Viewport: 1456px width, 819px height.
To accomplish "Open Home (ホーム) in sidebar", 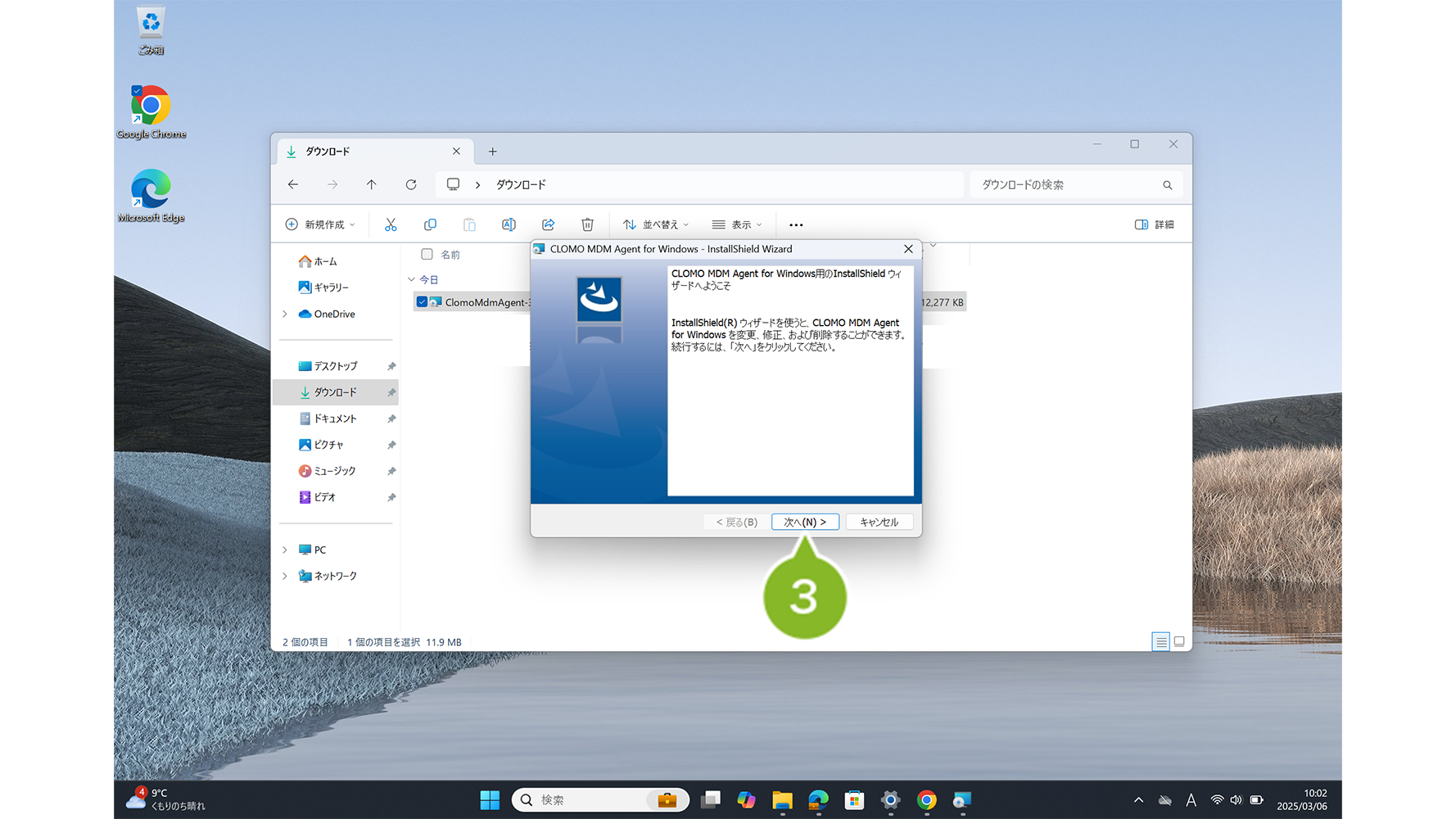I will [x=318, y=261].
